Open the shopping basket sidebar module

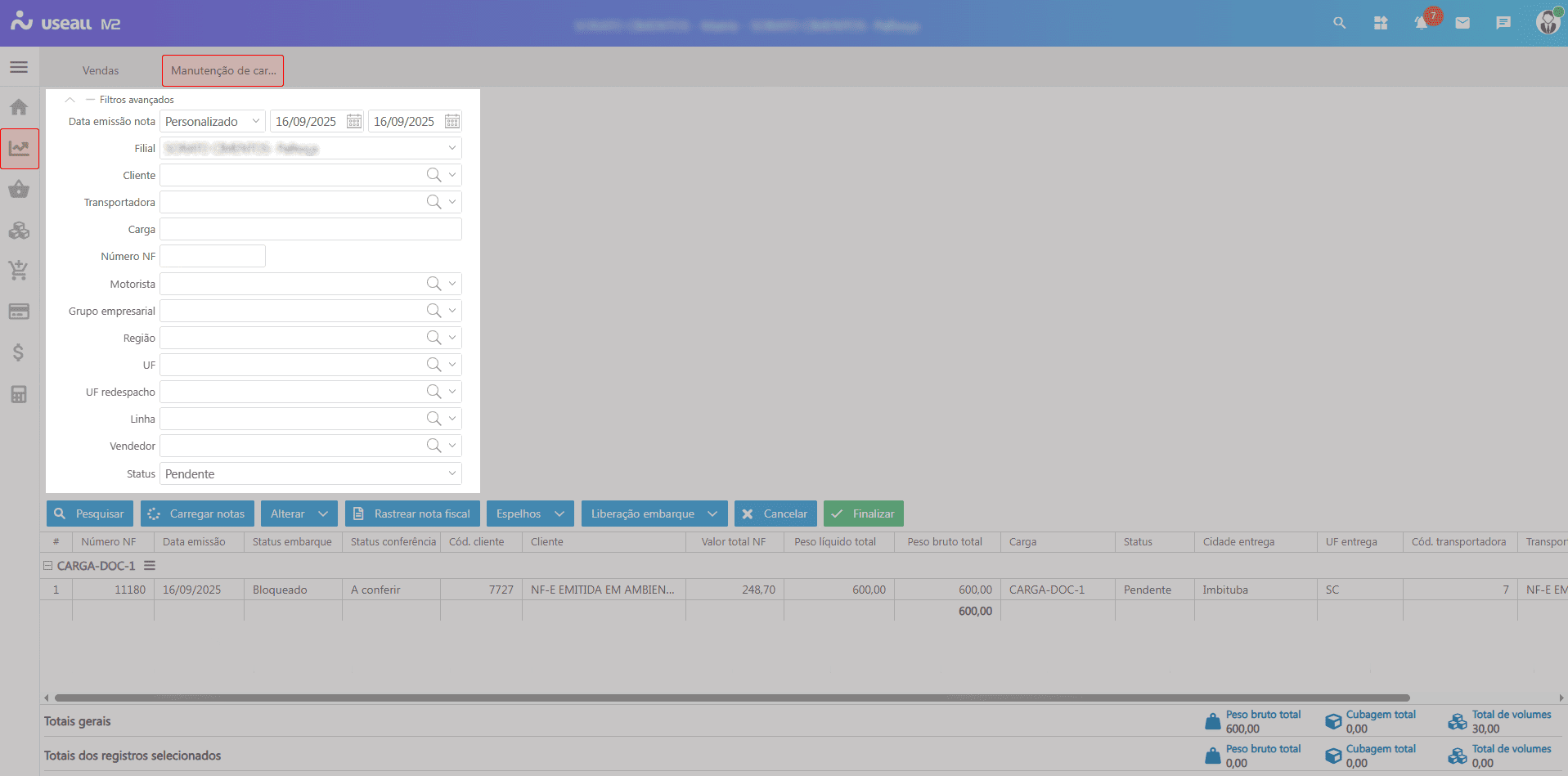[19, 190]
